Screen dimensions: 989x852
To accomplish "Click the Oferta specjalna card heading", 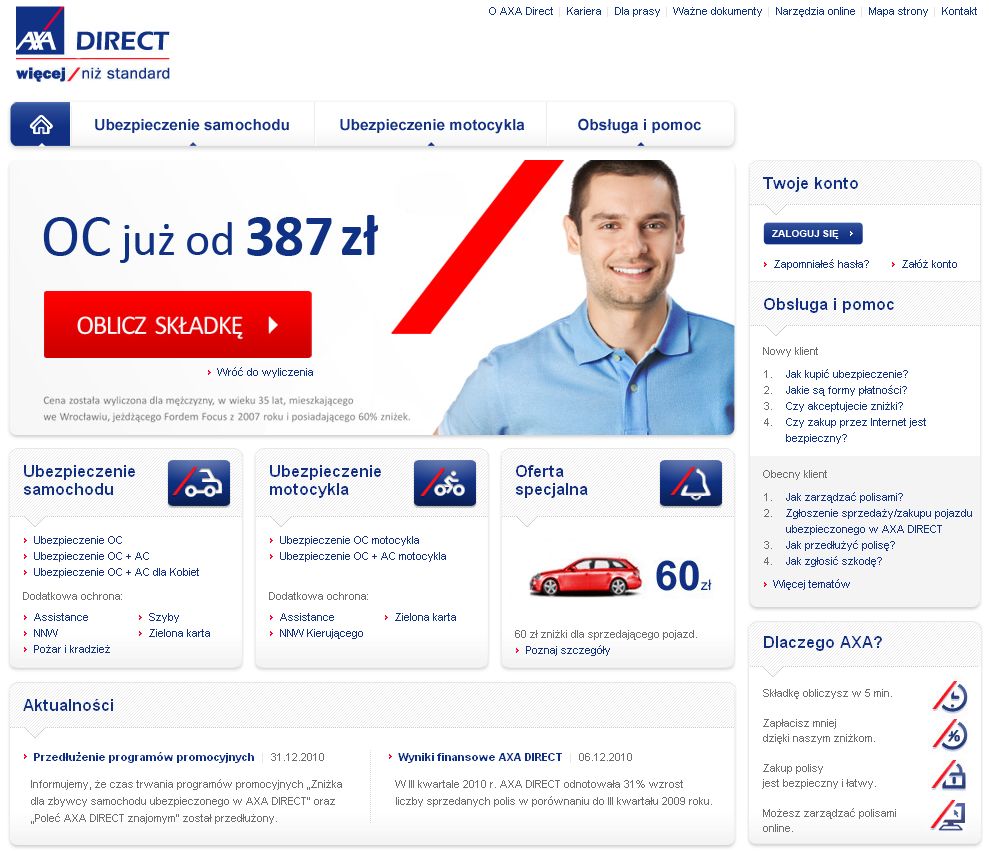I will pos(551,480).
